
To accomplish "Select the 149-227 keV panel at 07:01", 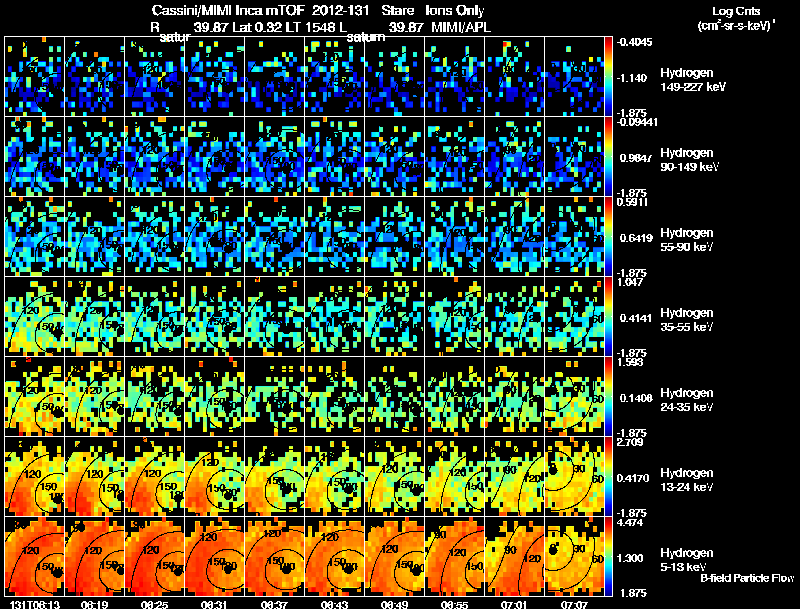I will [515, 77].
